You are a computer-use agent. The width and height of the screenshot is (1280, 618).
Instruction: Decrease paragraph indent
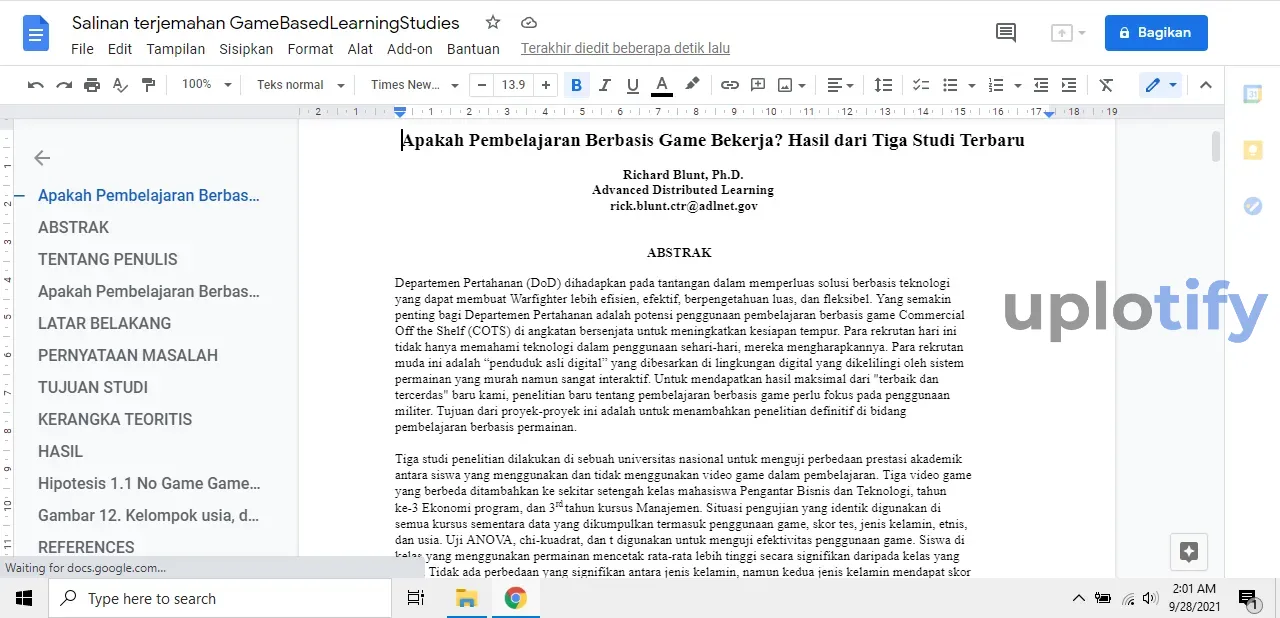coord(1041,85)
